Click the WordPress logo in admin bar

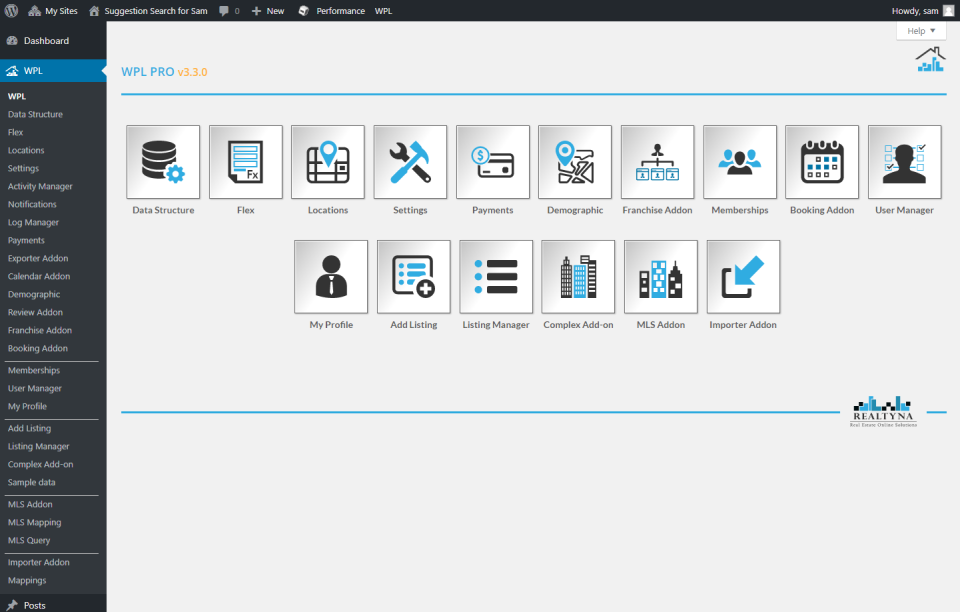coord(12,10)
